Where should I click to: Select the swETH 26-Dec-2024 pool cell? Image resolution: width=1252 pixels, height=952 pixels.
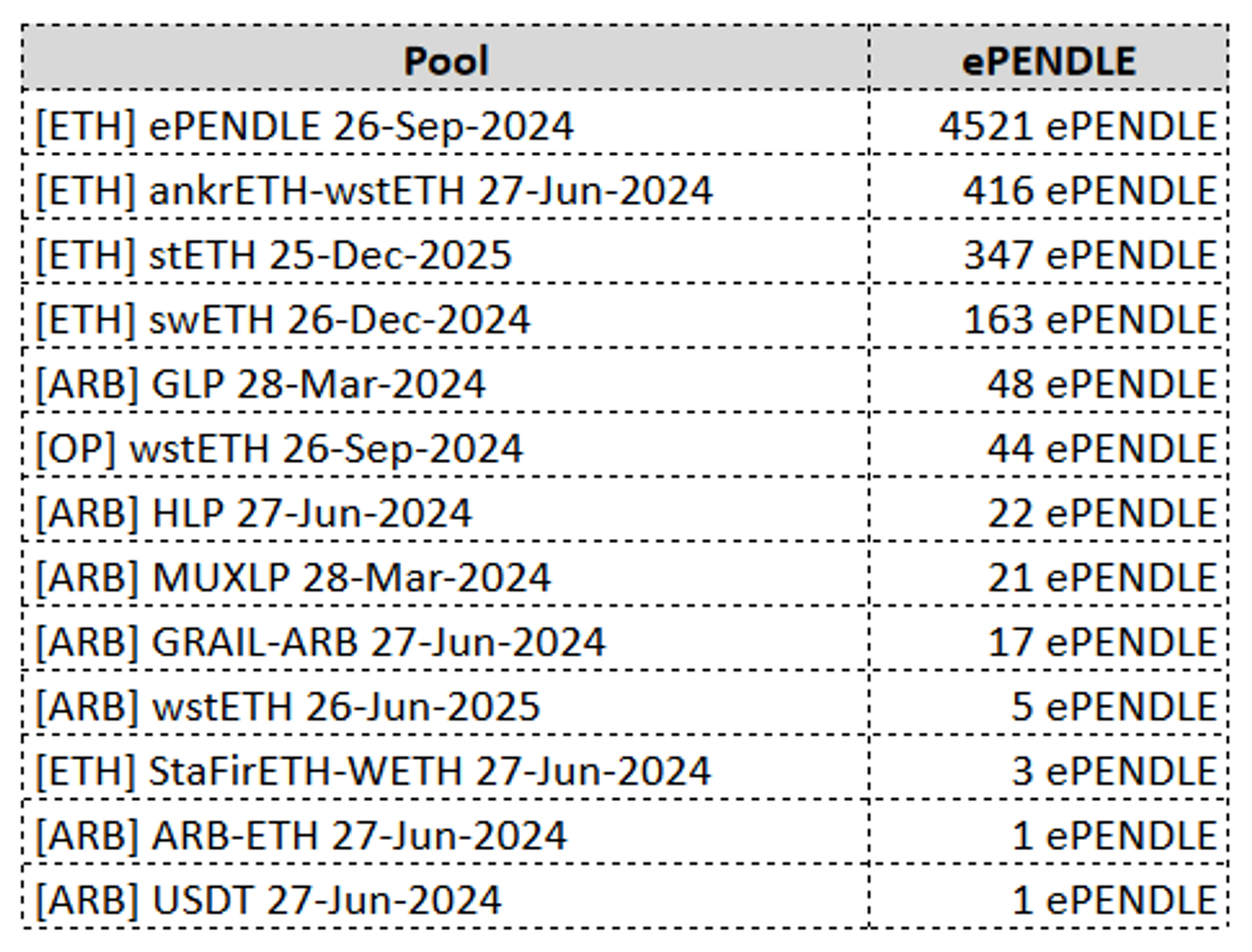[x=283, y=320]
